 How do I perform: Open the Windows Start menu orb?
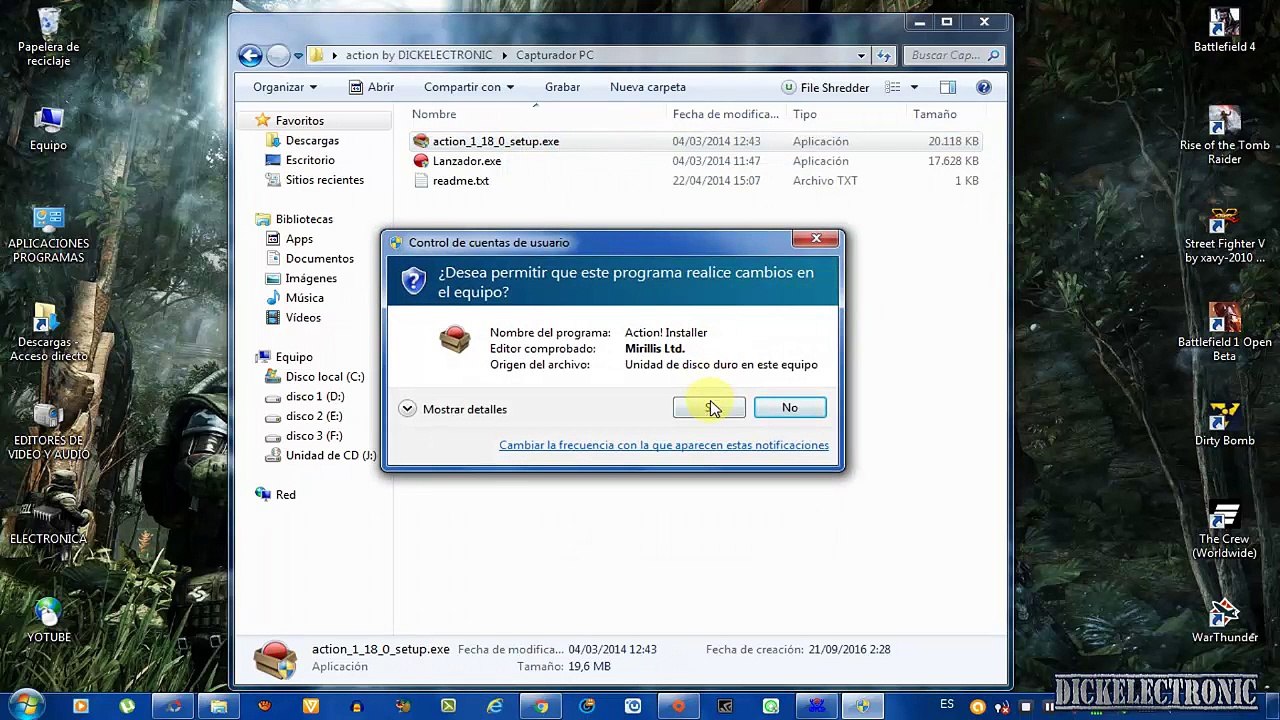click(x=27, y=704)
